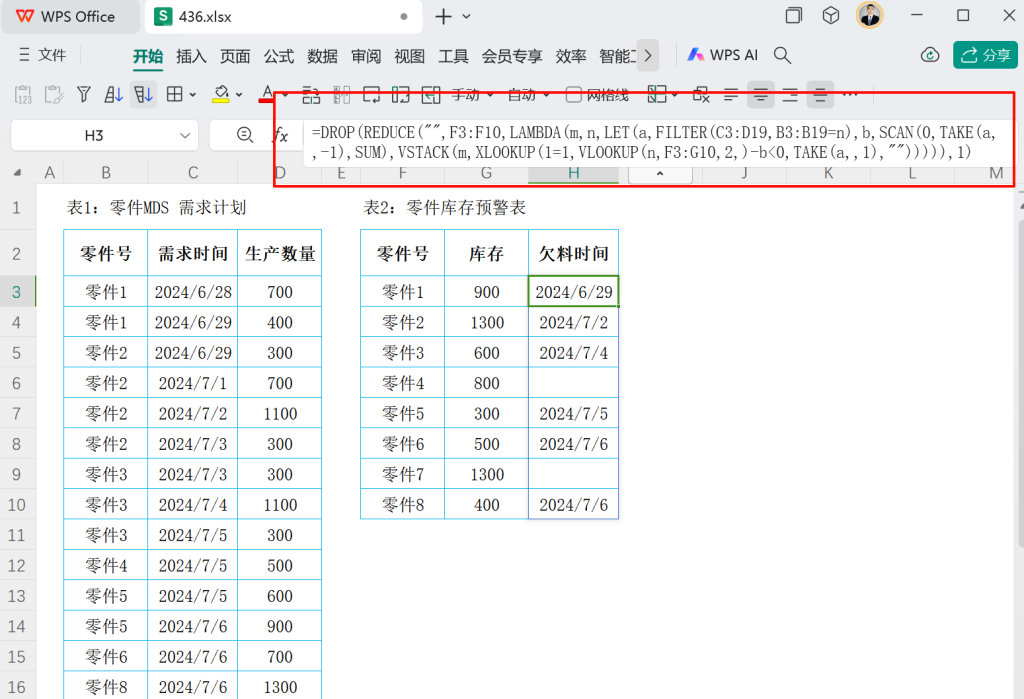Click the zoom magnifier beside name box
Viewport: 1024px width, 699px height.
(245, 135)
